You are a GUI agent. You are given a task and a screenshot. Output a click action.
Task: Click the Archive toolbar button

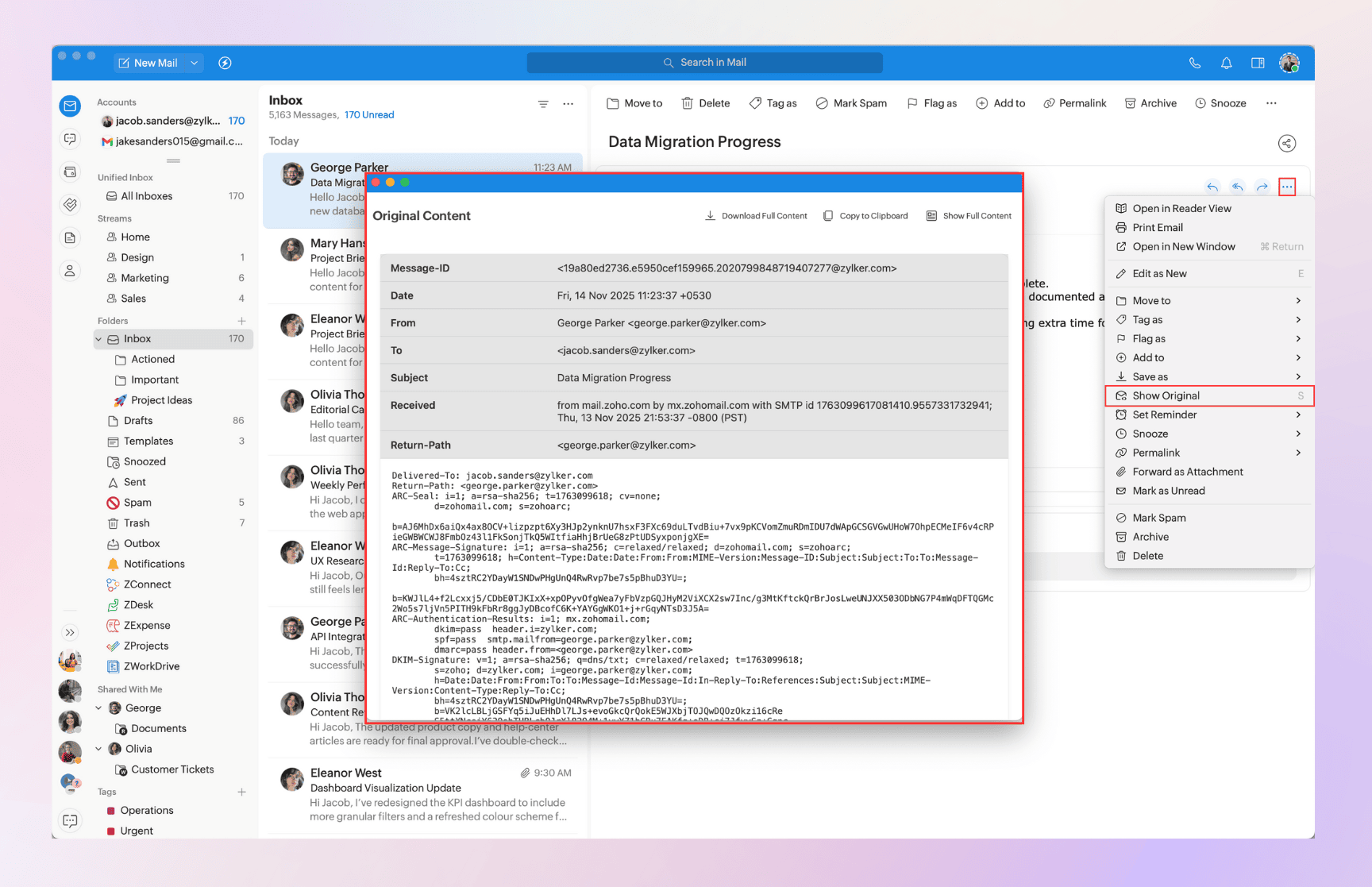[1150, 103]
